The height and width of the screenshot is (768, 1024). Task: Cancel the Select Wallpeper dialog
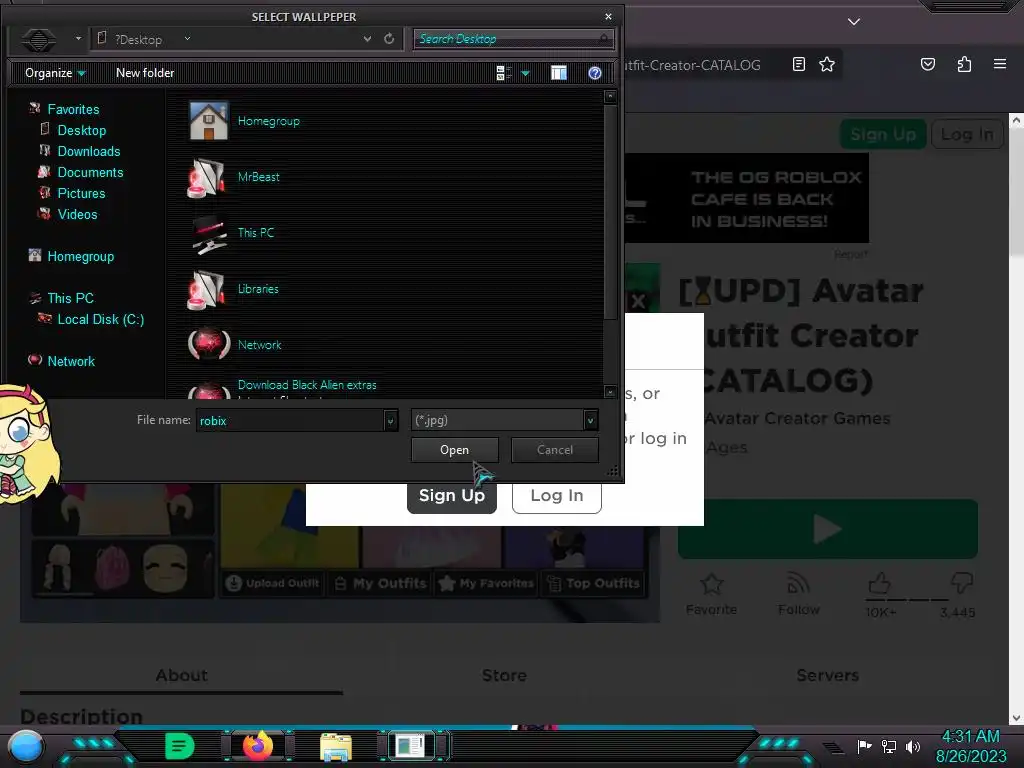554,450
